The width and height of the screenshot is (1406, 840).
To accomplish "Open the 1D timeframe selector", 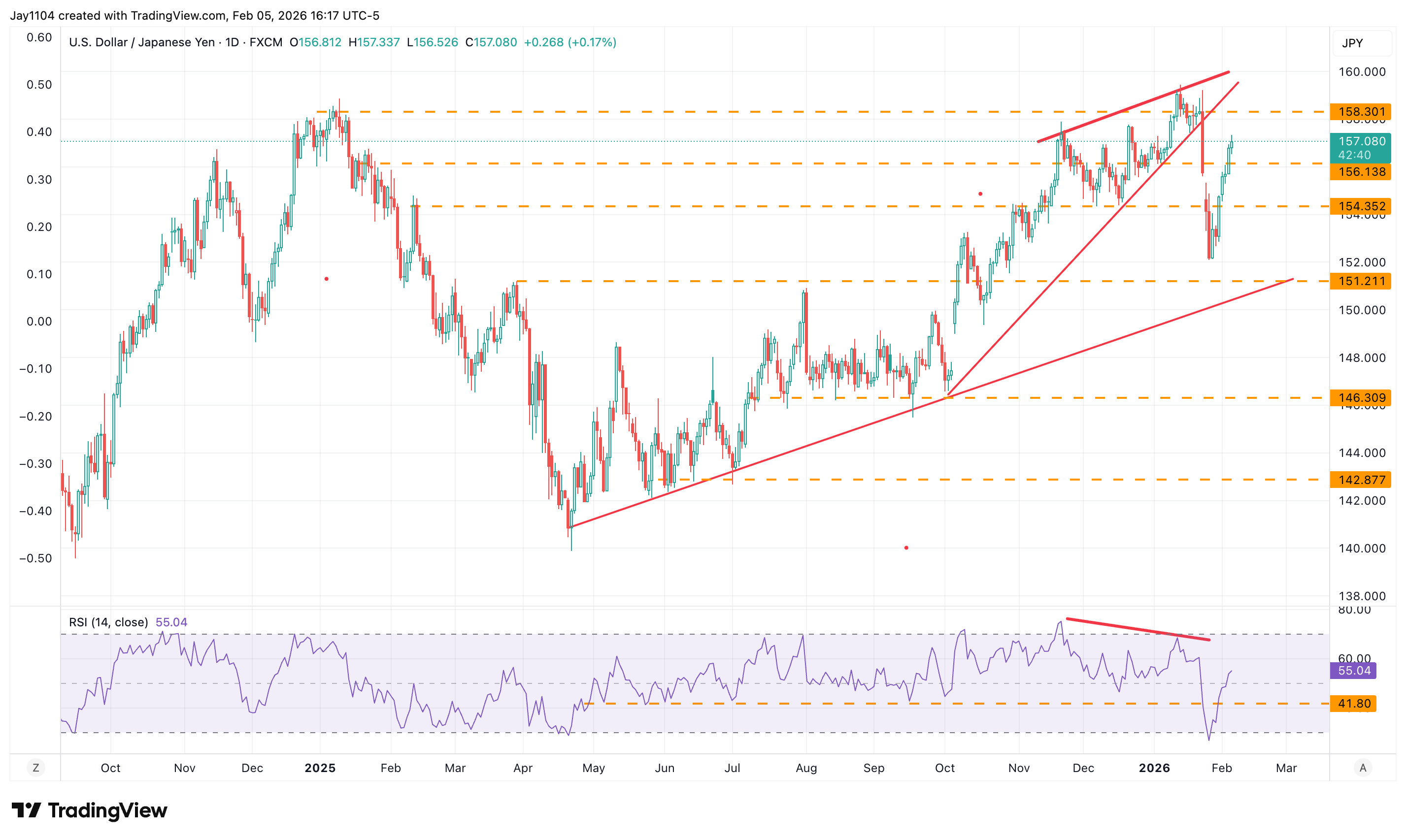I will [232, 42].
